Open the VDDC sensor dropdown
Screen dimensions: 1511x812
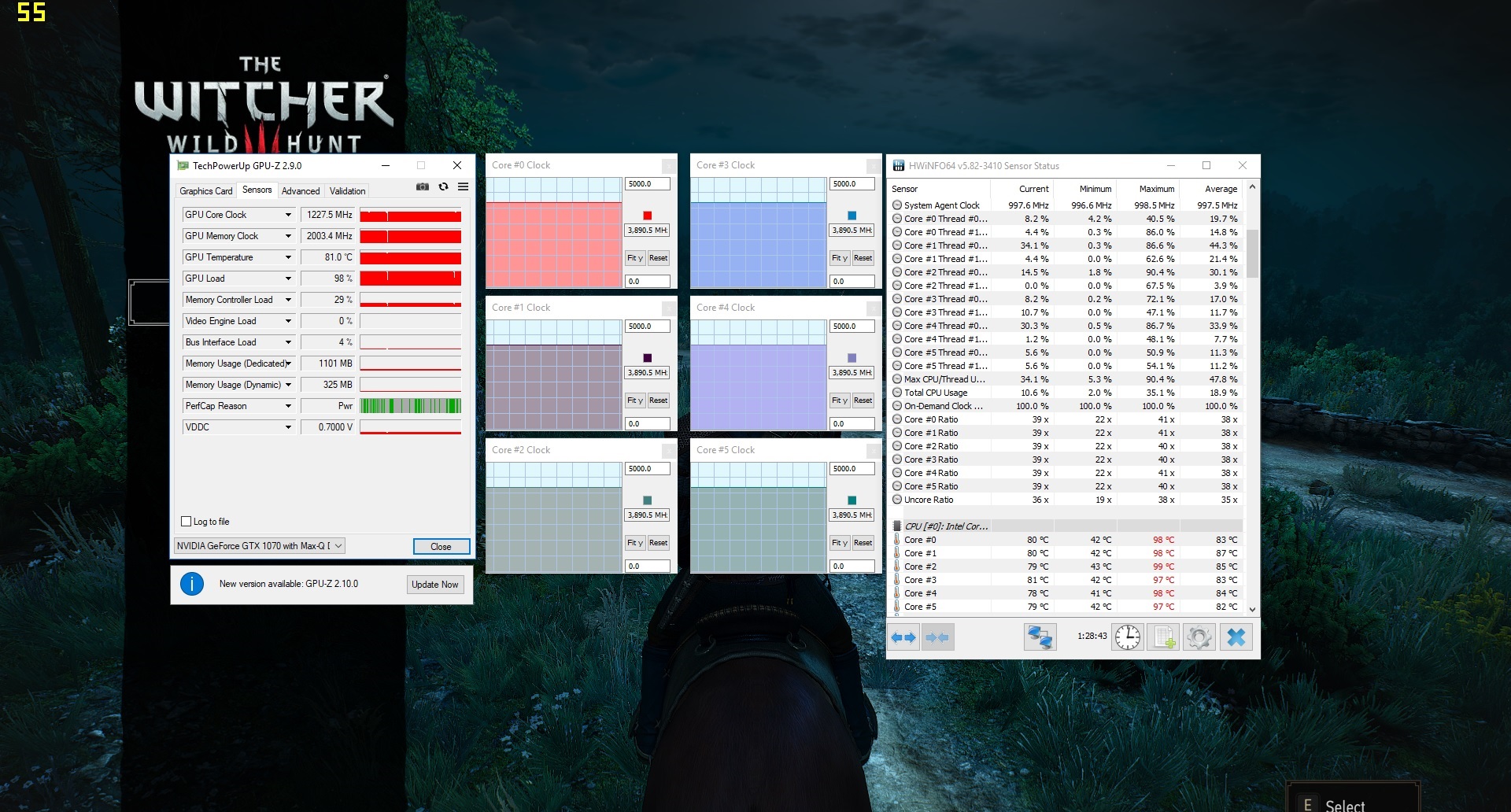(288, 427)
